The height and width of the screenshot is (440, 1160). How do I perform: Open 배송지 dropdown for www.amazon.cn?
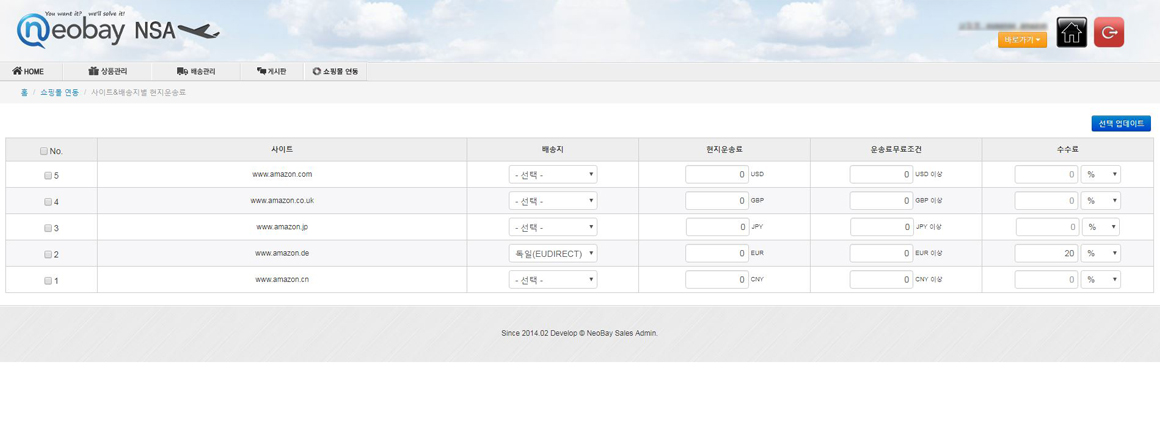(x=553, y=280)
